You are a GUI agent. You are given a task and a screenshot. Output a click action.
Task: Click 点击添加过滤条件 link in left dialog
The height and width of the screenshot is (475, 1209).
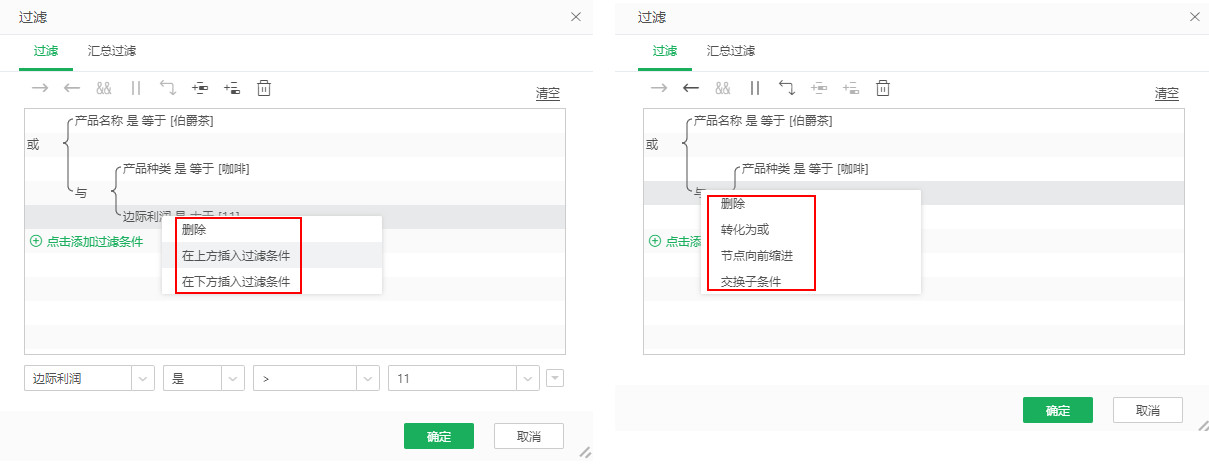[x=87, y=241]
